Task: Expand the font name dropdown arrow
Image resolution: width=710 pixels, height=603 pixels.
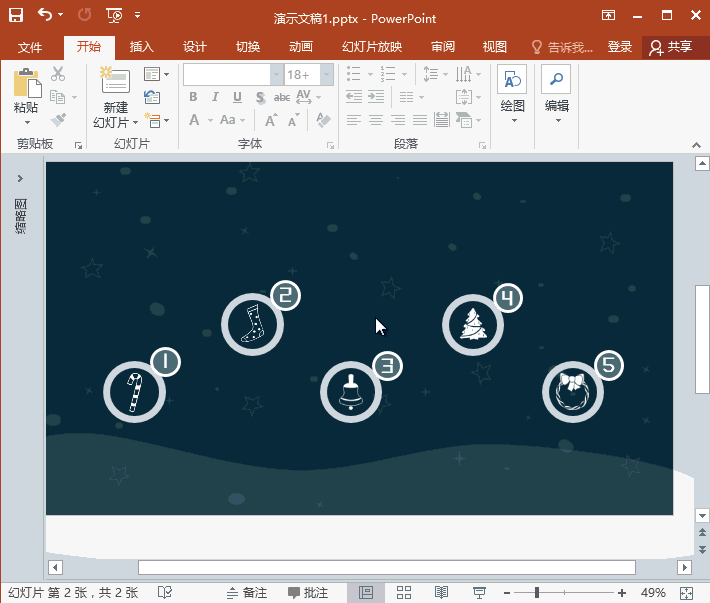Action: pos(276,75)
